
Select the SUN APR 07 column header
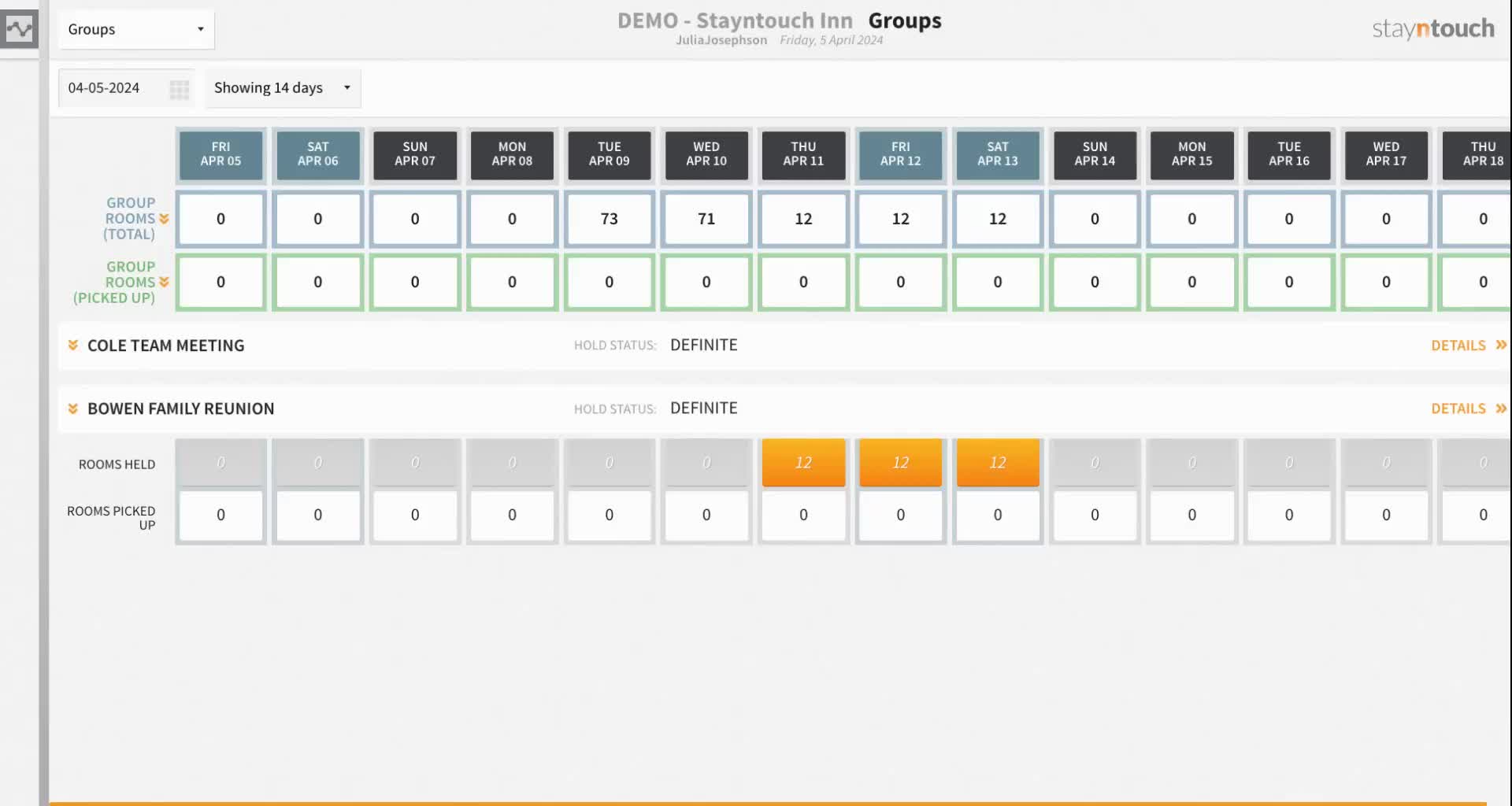[415, 154]
